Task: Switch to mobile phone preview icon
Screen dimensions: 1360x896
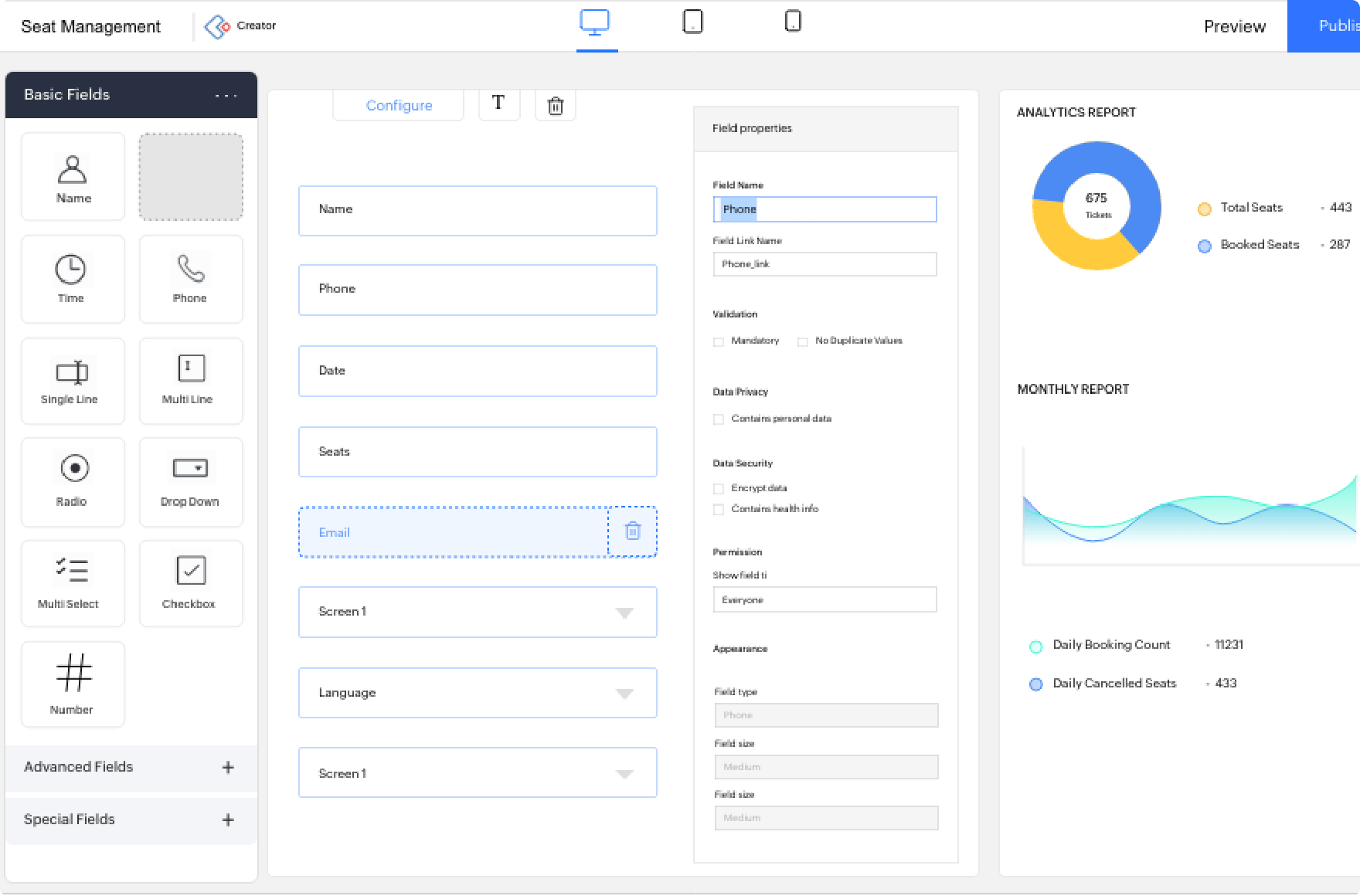Action: 792,22
